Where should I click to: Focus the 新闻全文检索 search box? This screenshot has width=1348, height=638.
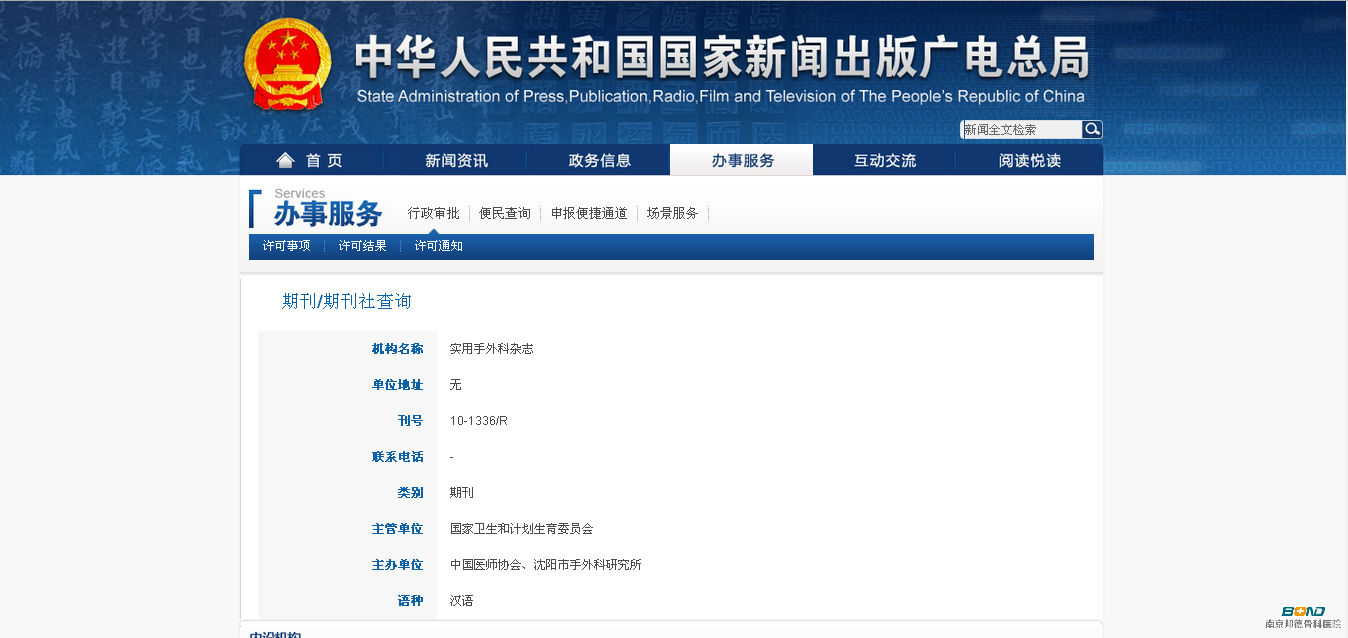point(1021,129)
